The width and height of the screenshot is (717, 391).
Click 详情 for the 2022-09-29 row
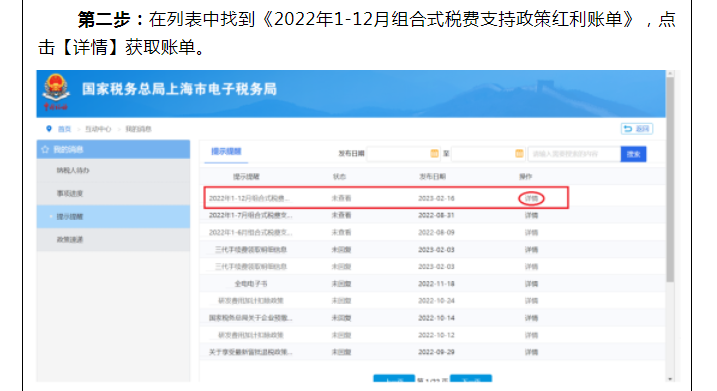[531, 352]
